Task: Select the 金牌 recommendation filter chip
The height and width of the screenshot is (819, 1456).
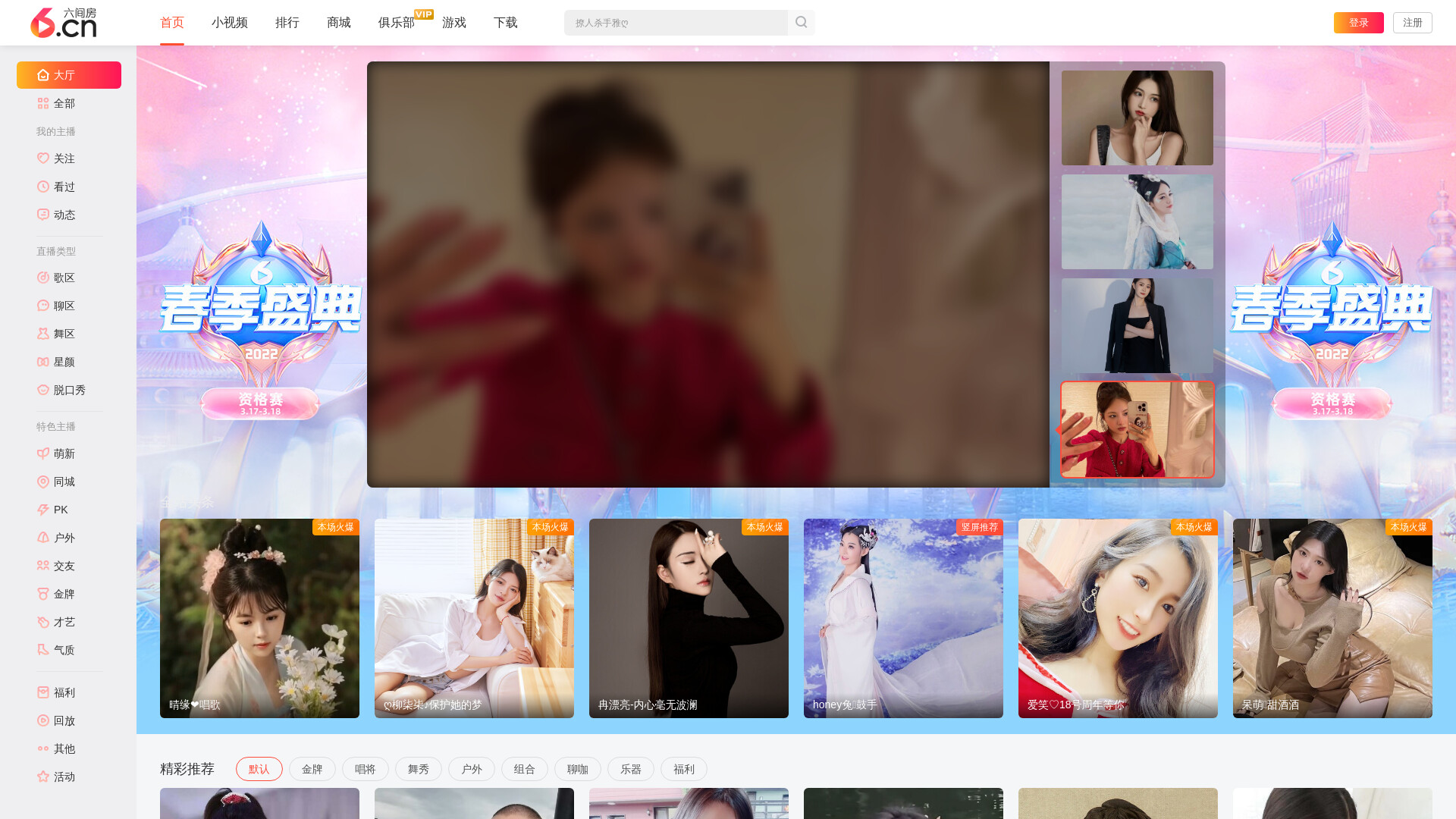Action: [x=312, y=769]
